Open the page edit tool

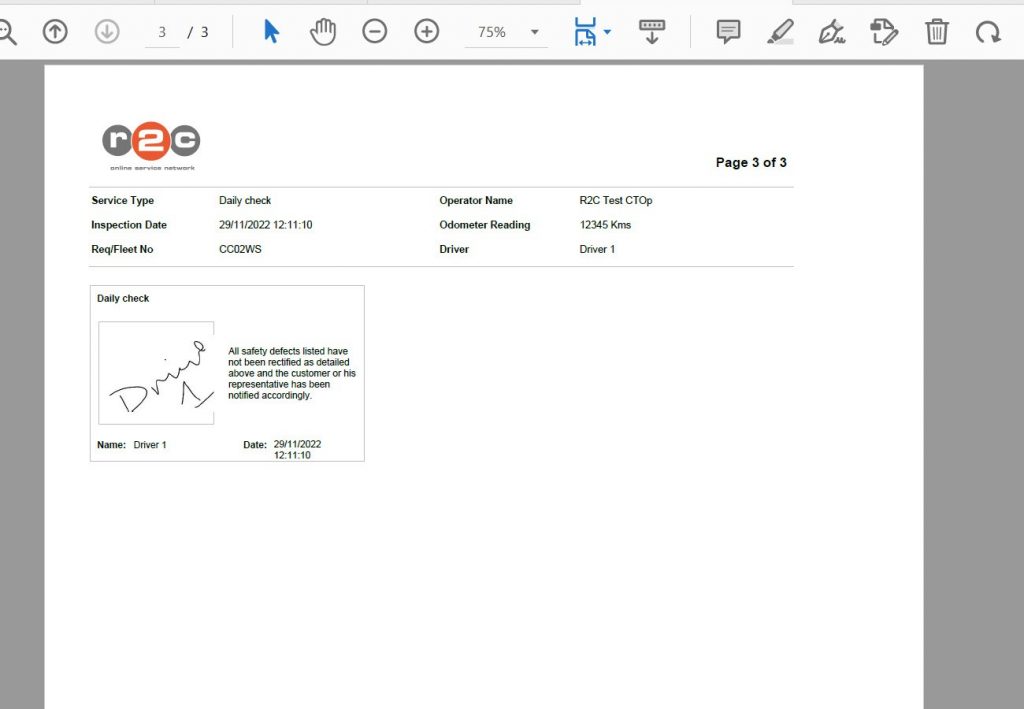point(884,31)
